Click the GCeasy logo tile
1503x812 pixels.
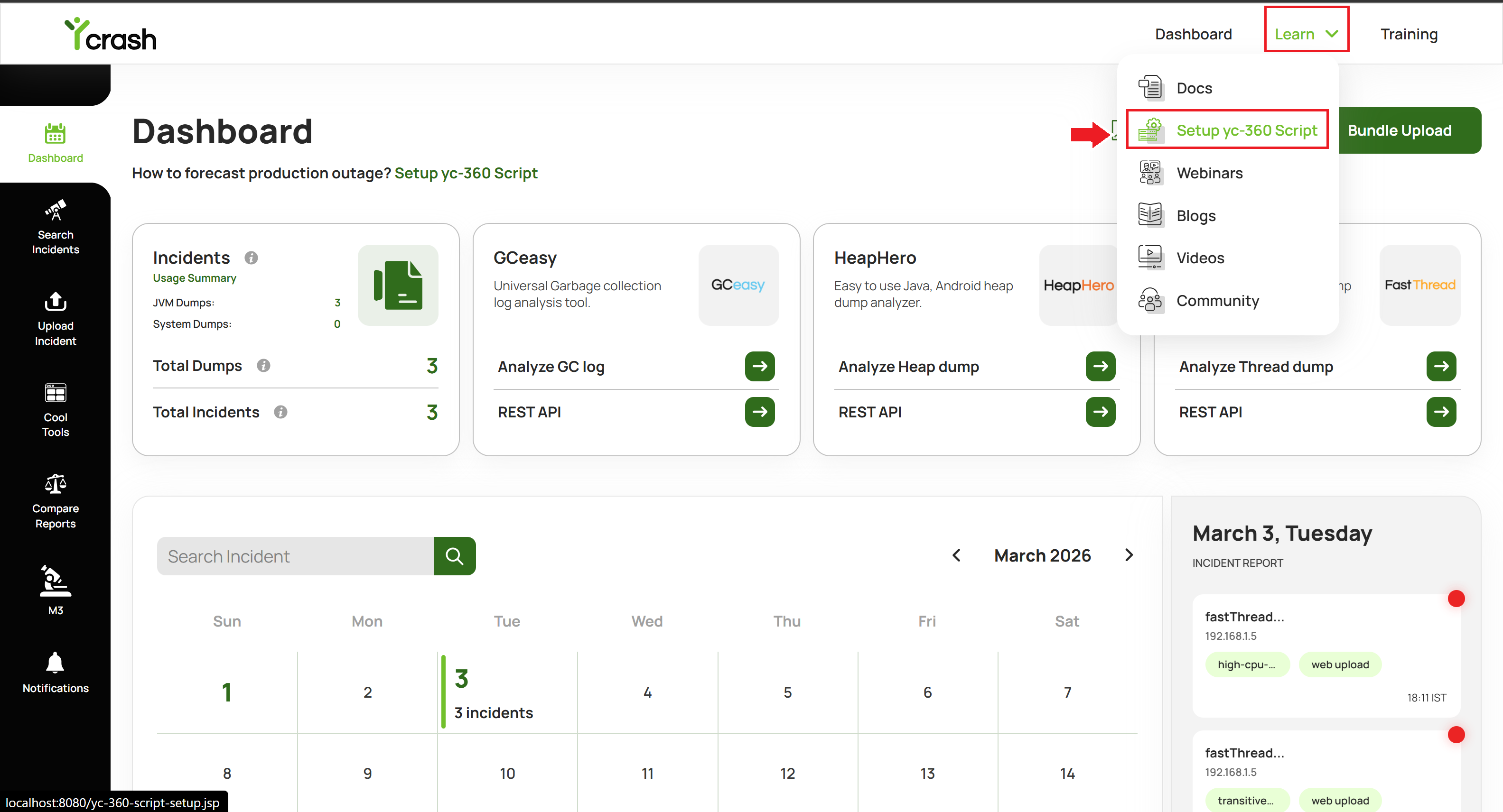point(738,285)
